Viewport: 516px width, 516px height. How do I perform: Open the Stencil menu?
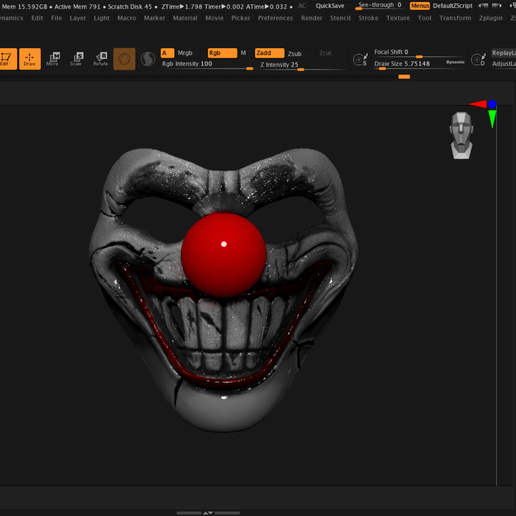tap(340, 18)
